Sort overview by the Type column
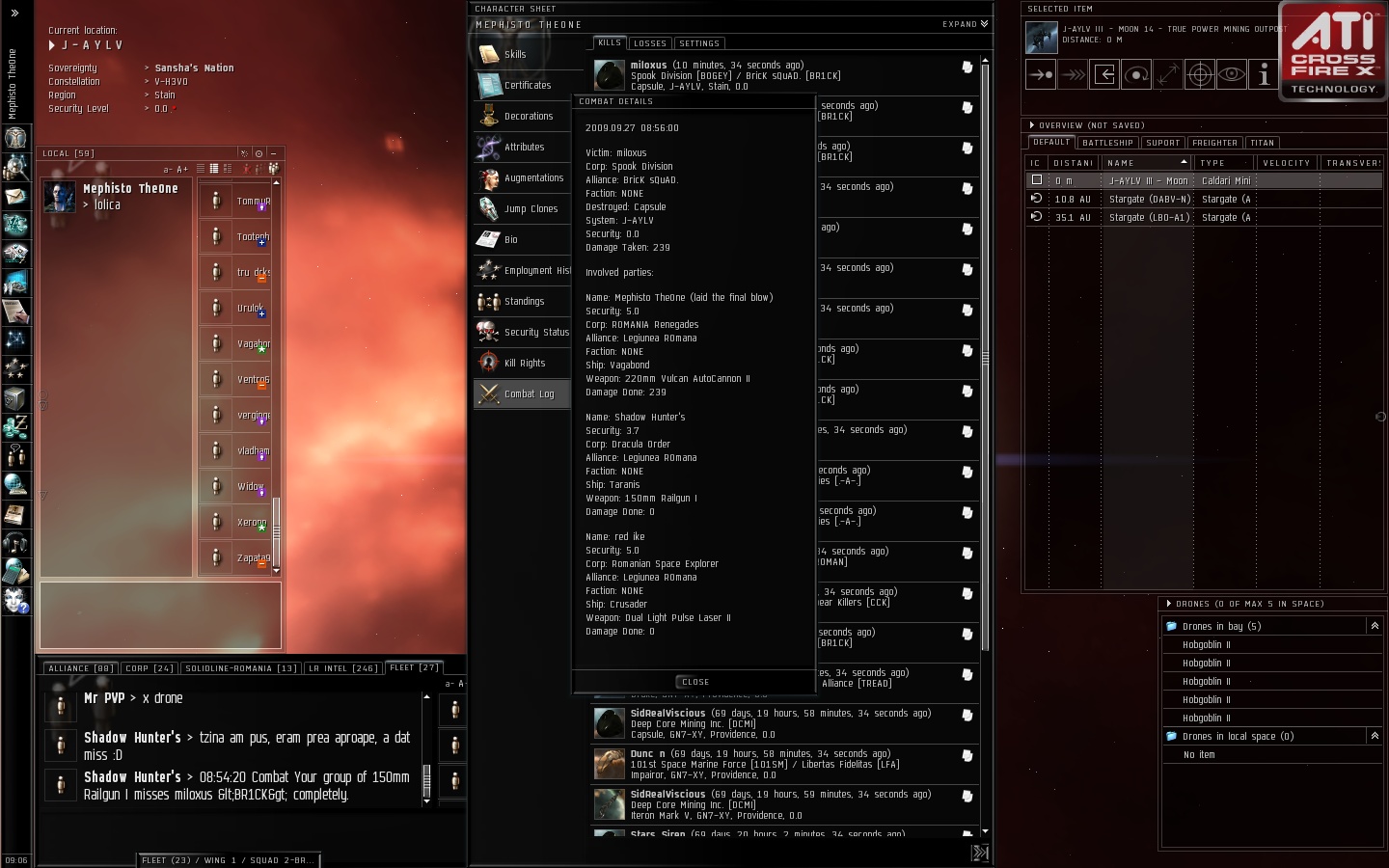 tap(1225, 163)
